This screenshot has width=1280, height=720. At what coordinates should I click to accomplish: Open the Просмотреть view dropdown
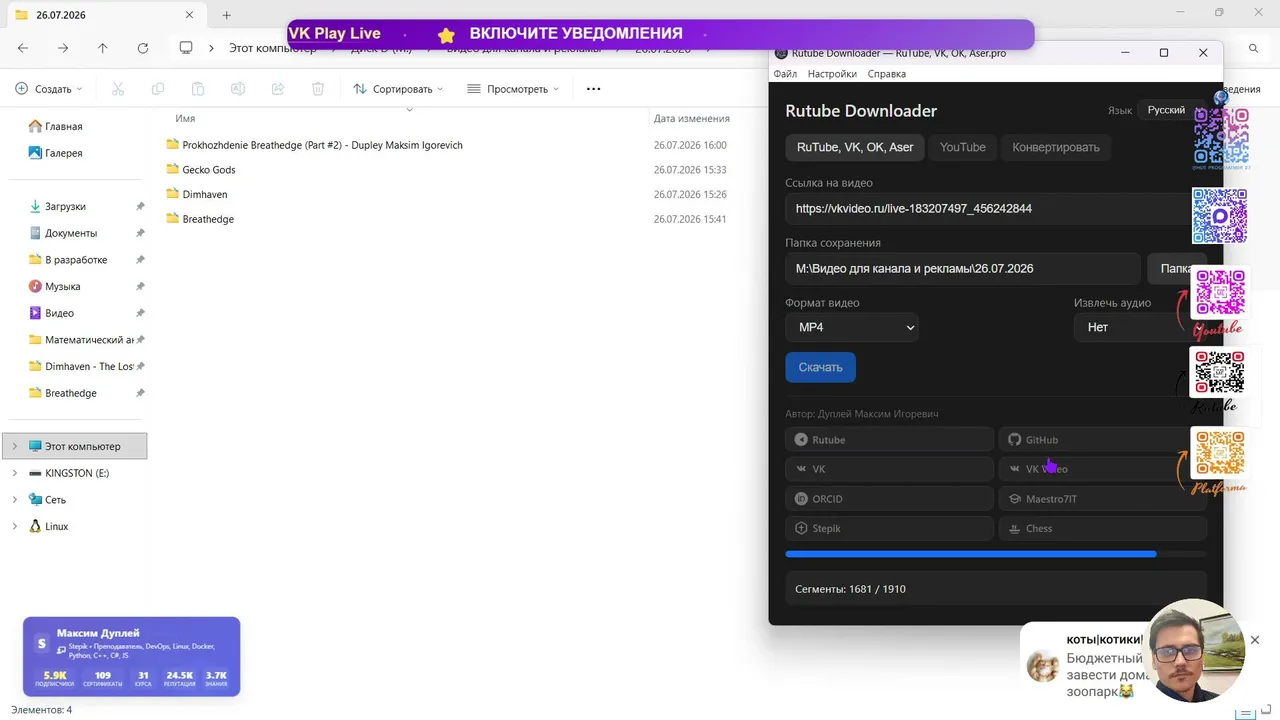click(513, 89)
